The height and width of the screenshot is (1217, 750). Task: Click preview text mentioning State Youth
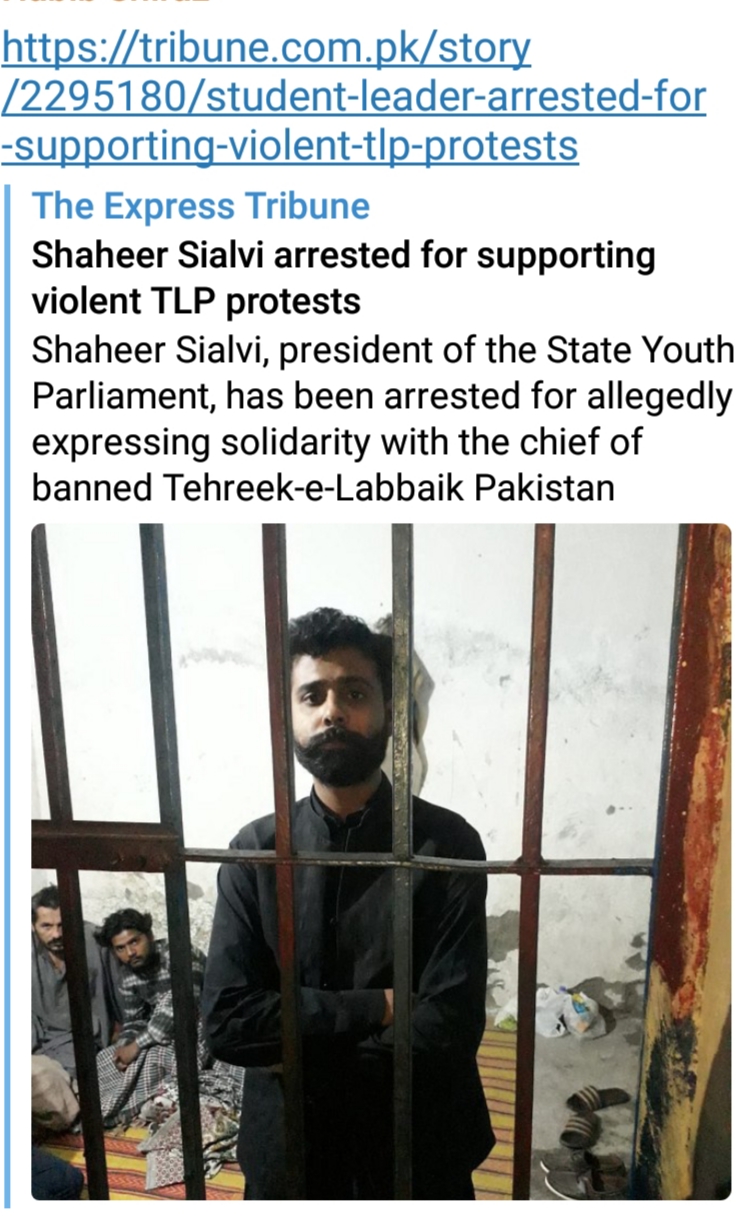pos(383,351)
